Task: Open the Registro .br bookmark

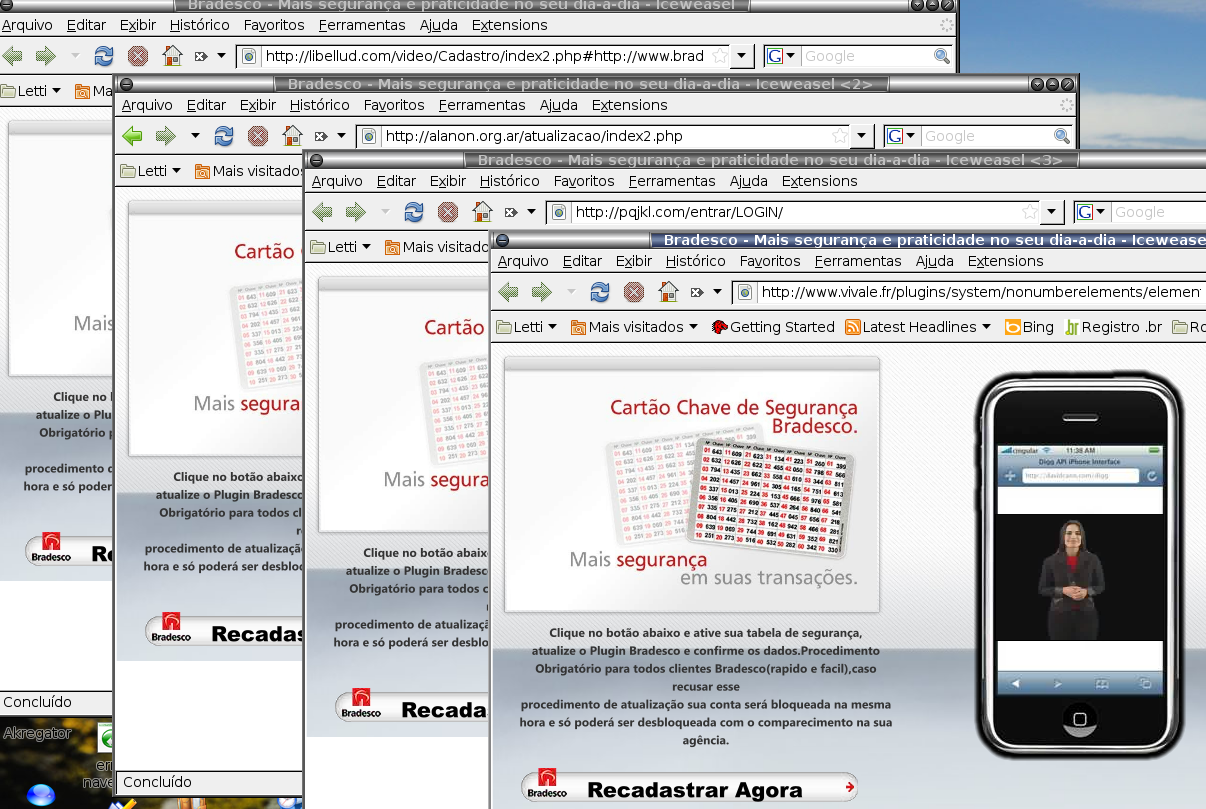Action: point(1113,327)
